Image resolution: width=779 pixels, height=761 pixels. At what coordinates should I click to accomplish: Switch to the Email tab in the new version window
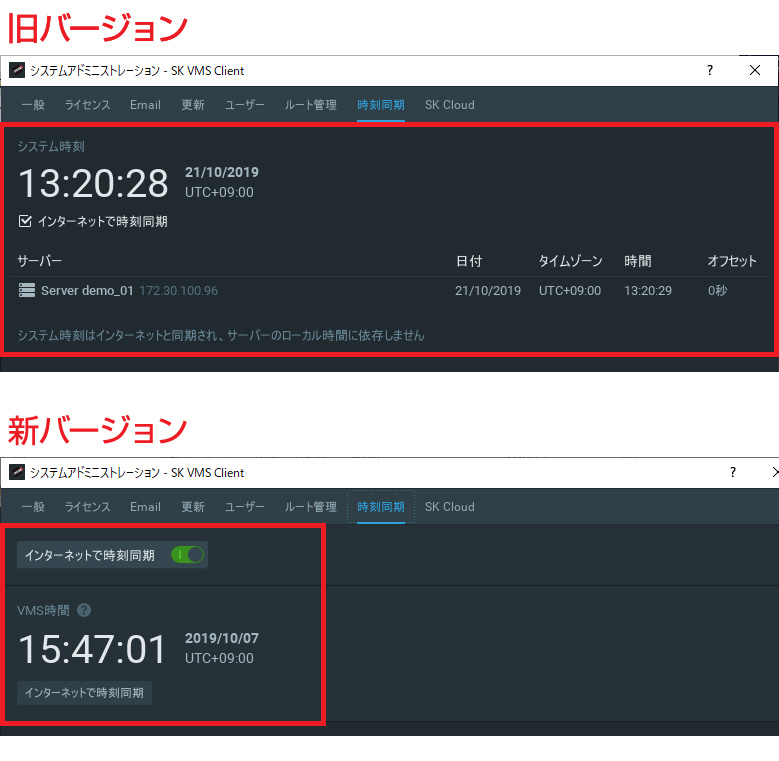tap(145, 507)
